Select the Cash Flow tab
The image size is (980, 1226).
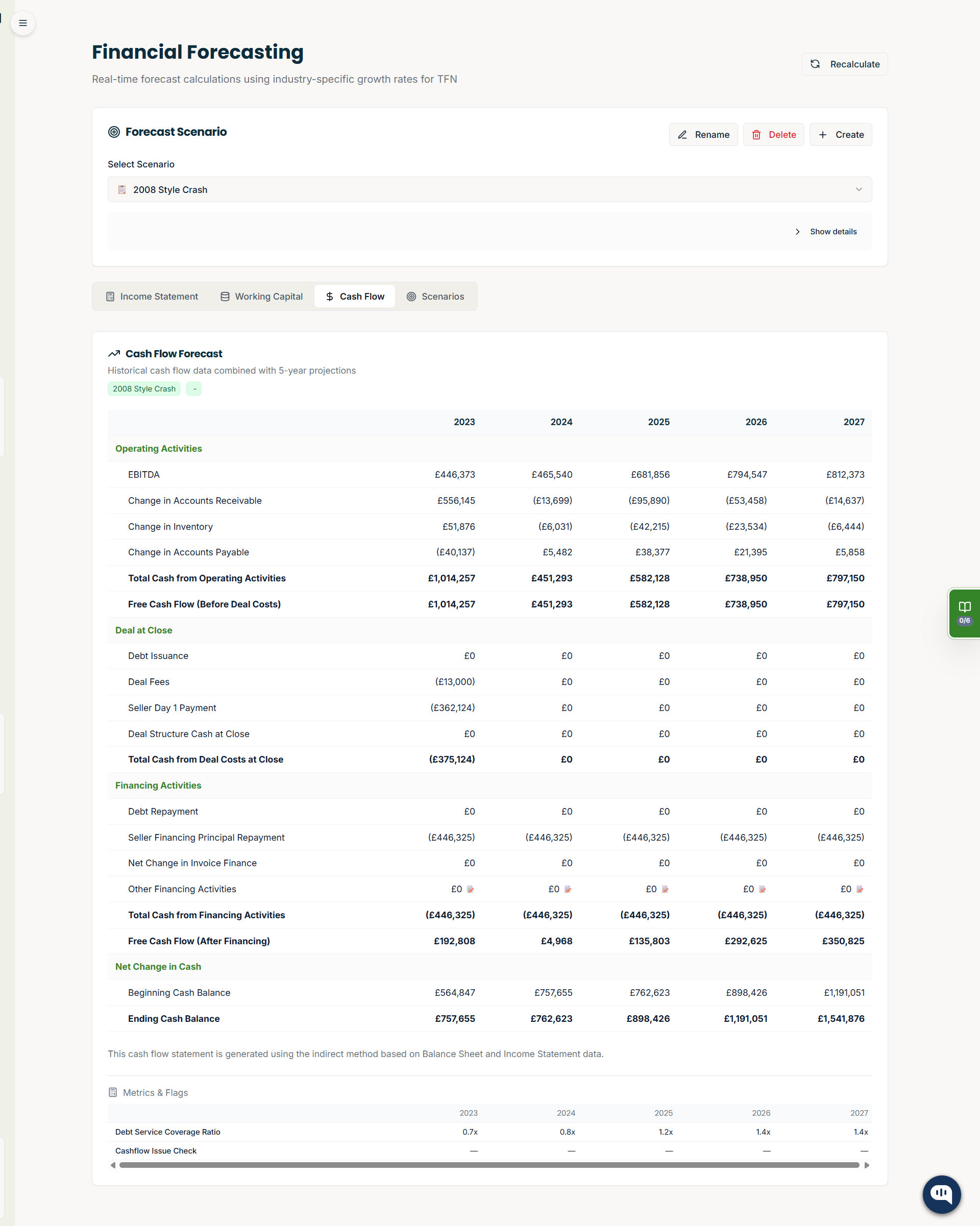point(355,297)
